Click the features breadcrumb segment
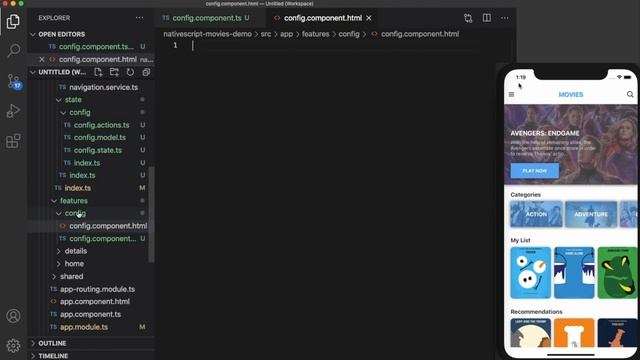This screenshot has width=640, height=360. [316, 34]
